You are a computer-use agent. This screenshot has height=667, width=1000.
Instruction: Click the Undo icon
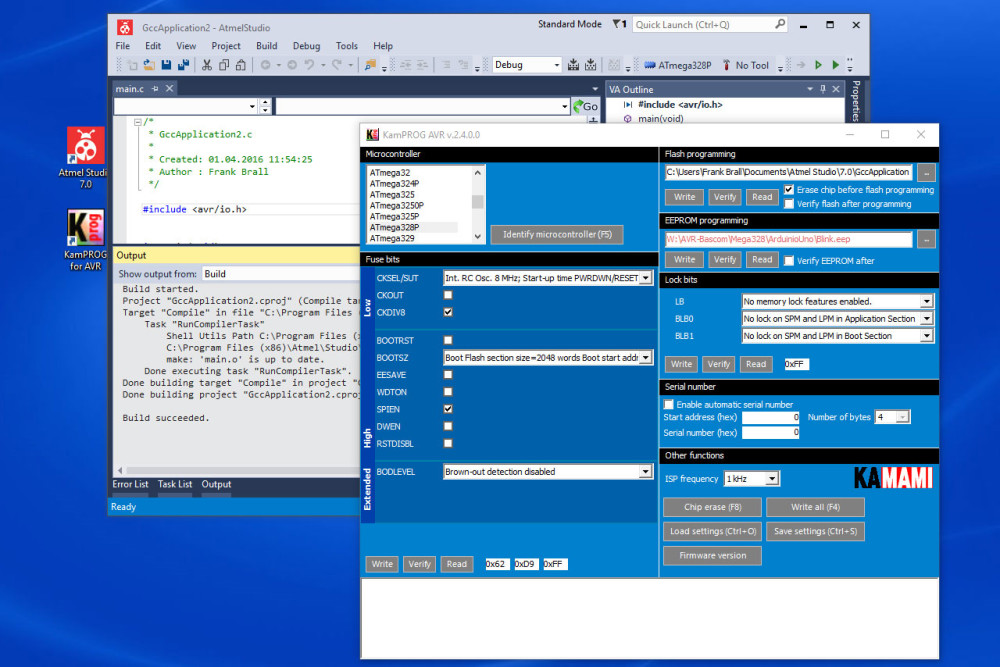pos(308,64)
